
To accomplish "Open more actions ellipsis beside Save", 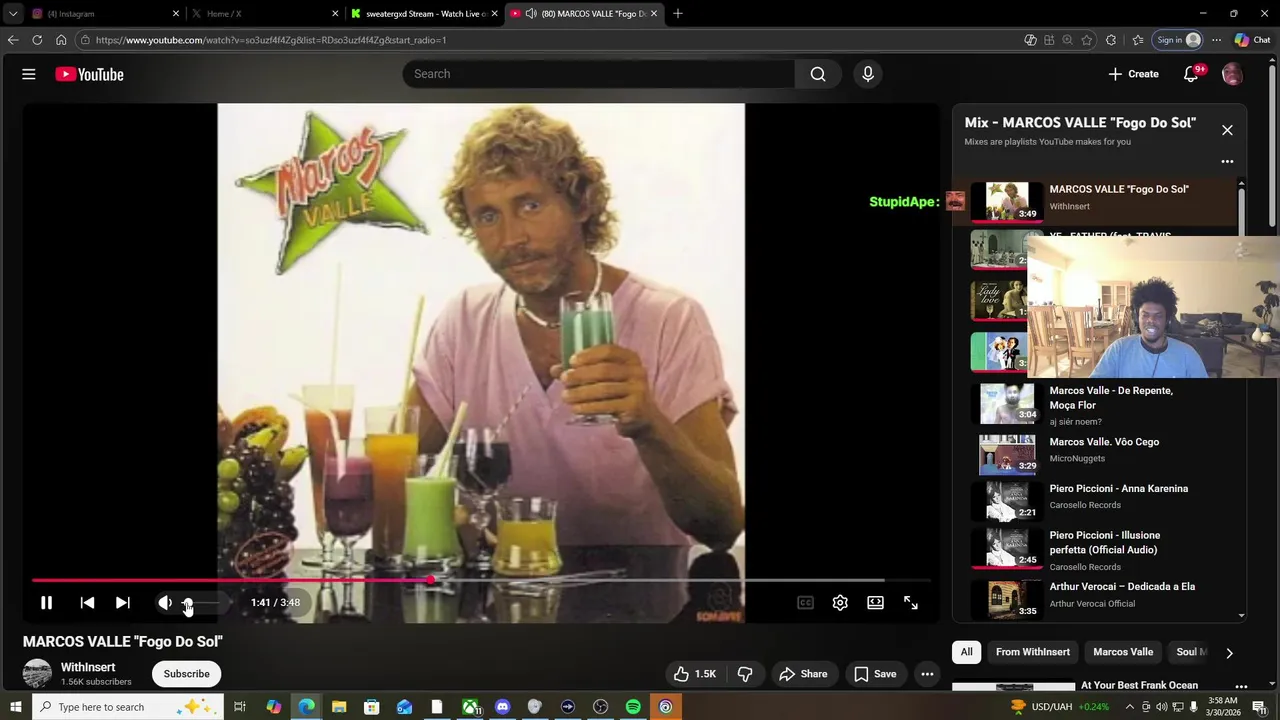I will (927, 674).
